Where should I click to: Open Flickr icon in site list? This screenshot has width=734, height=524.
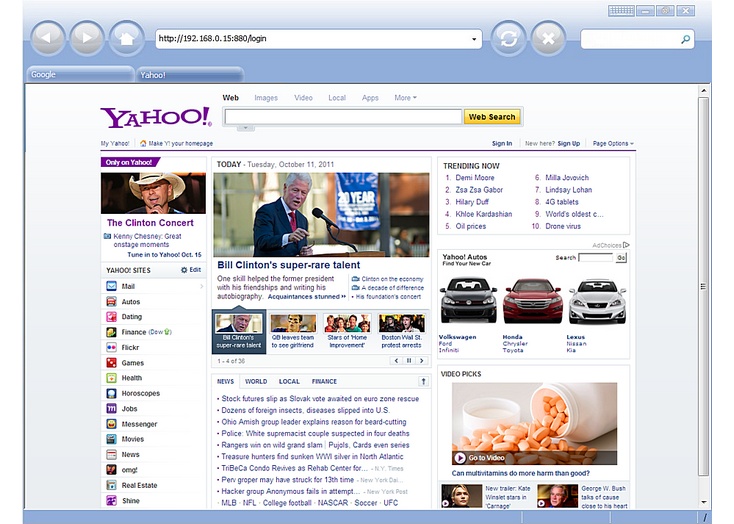(111, 347)
